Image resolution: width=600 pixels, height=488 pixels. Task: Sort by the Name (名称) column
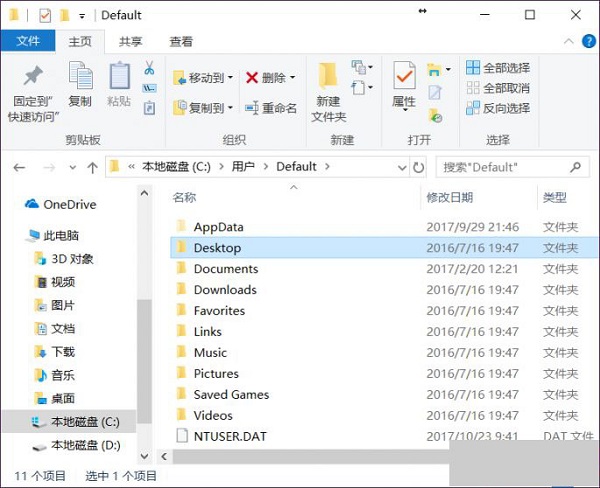(184, 197)
